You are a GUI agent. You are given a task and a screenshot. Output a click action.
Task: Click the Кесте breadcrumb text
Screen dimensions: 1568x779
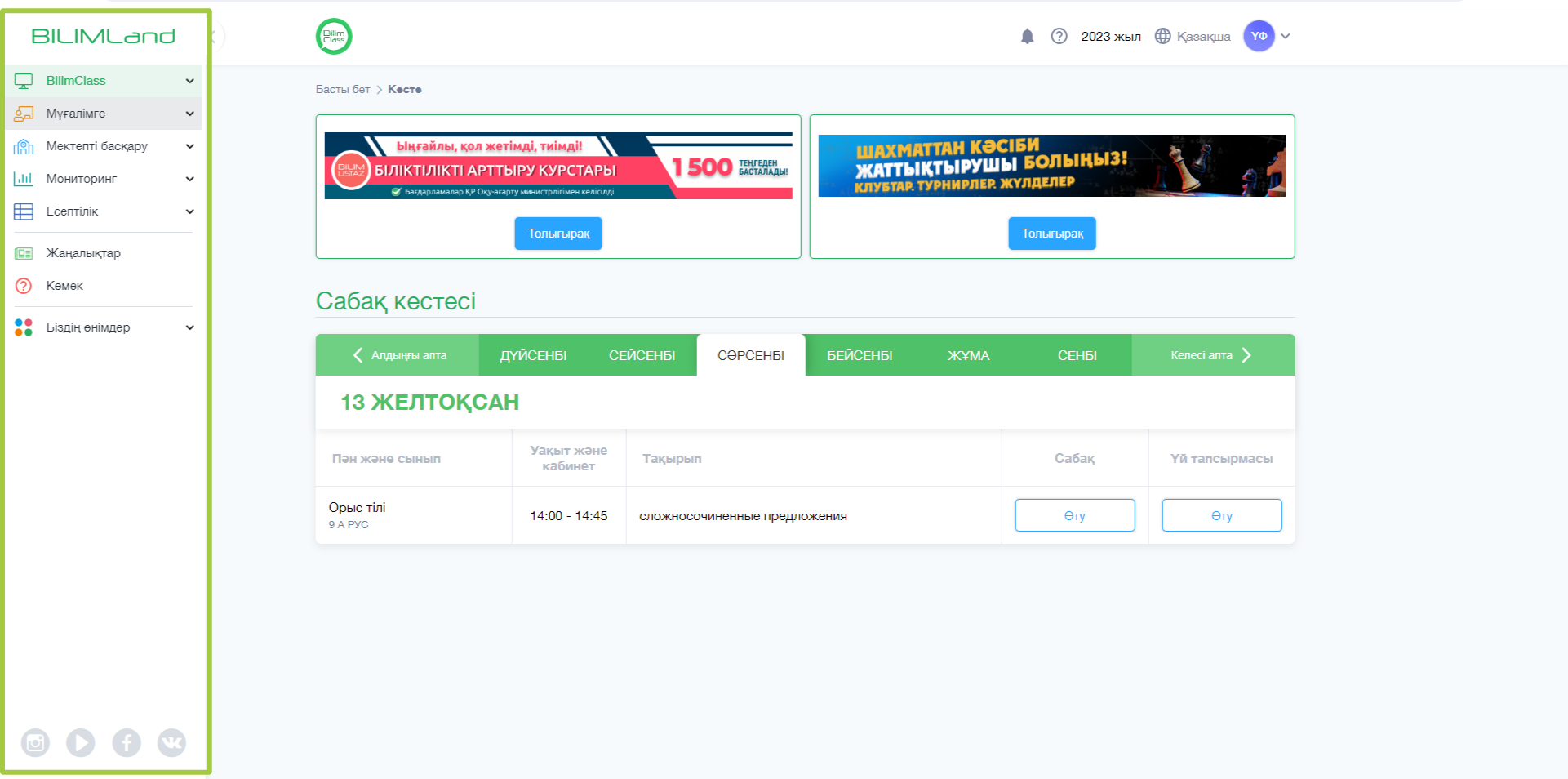click(405, 89)
